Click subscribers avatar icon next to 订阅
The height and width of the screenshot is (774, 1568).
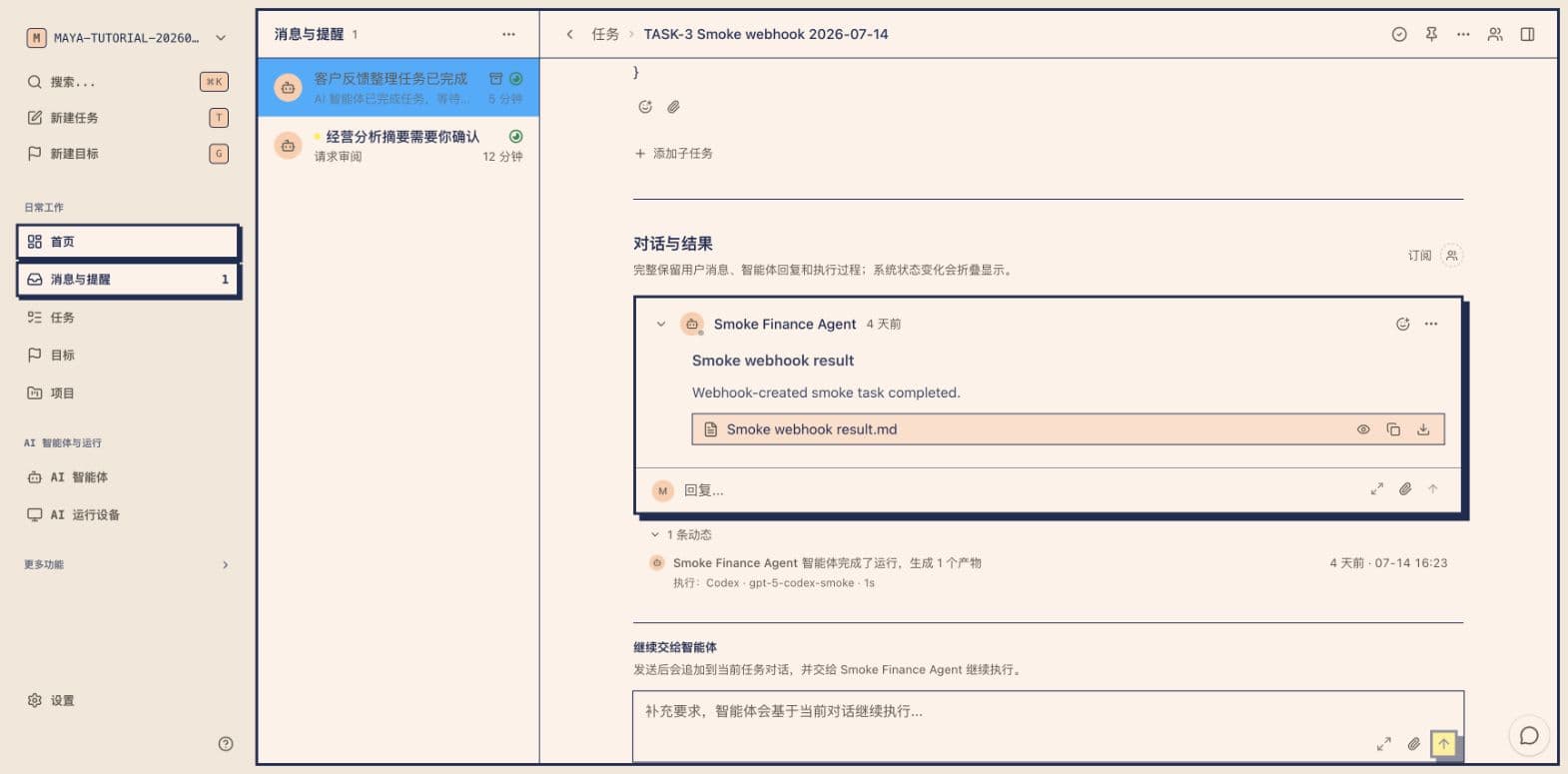point(1452,256)
